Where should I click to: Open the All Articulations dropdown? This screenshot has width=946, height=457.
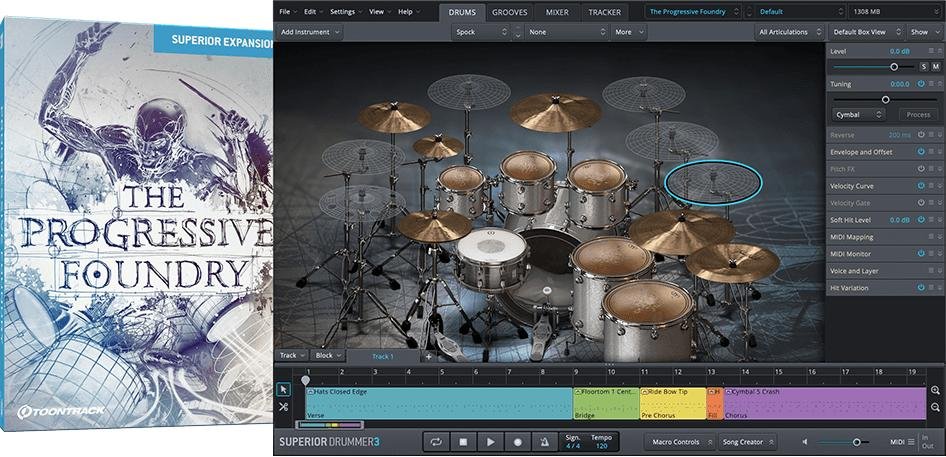[789, 32]
